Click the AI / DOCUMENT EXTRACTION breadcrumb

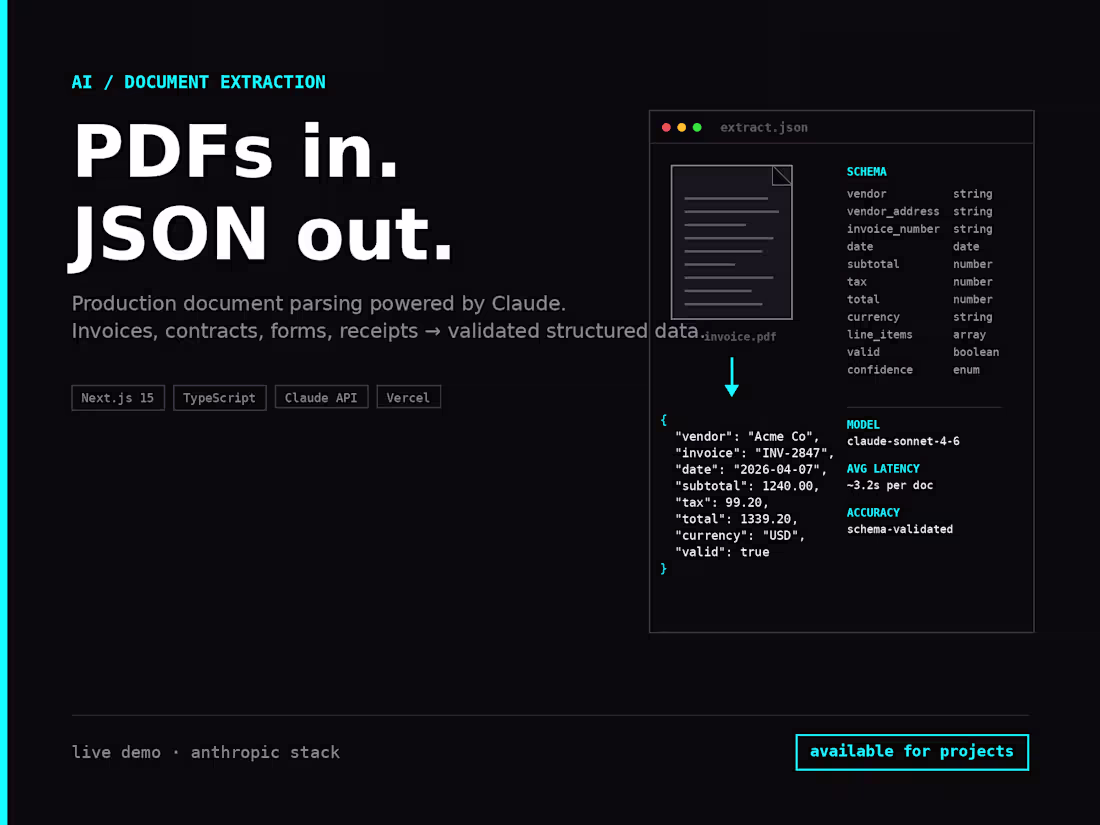pyautogui.click(x=198, y=82)
